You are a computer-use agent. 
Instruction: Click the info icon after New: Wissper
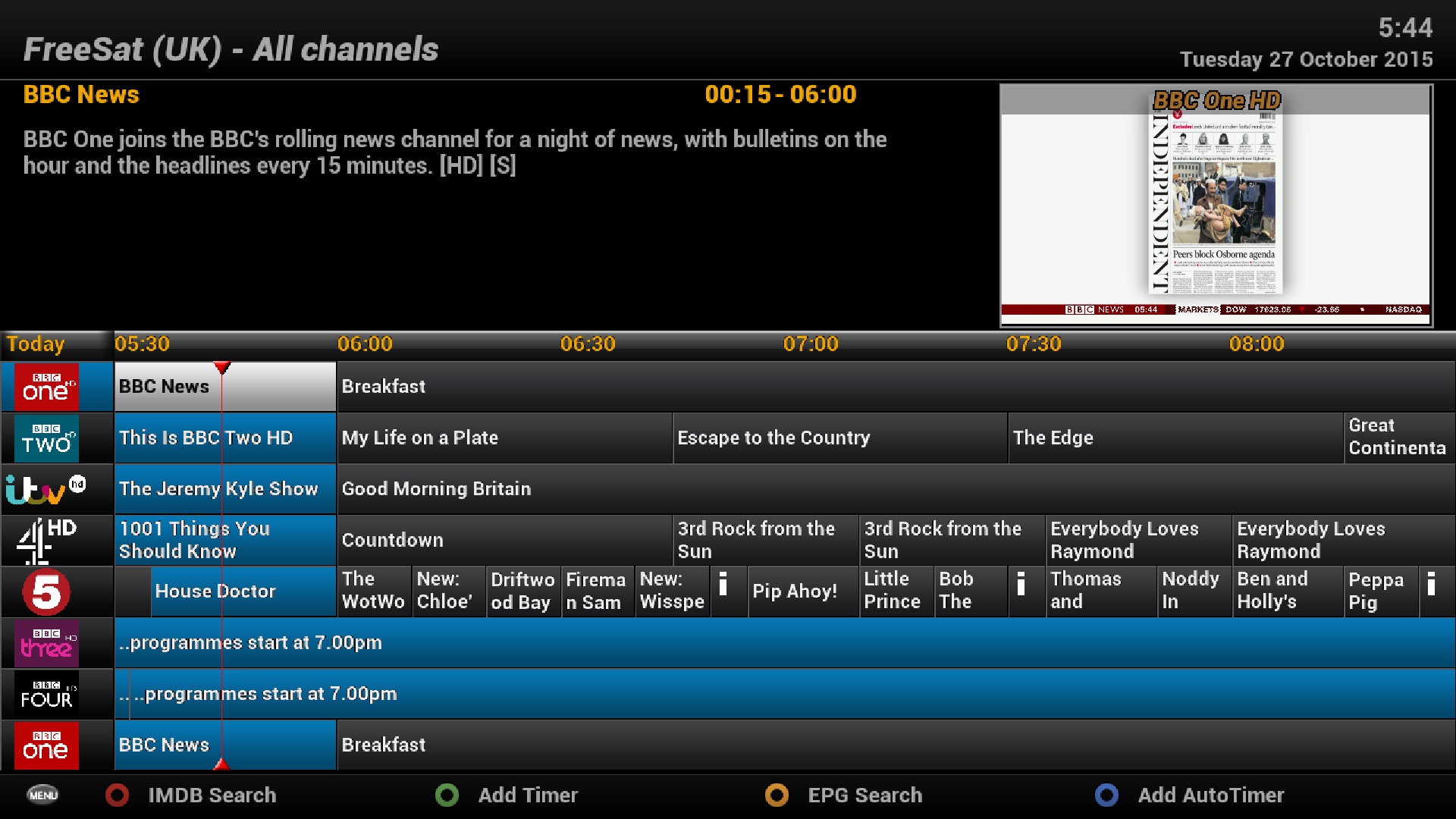(x=723, y=585)
